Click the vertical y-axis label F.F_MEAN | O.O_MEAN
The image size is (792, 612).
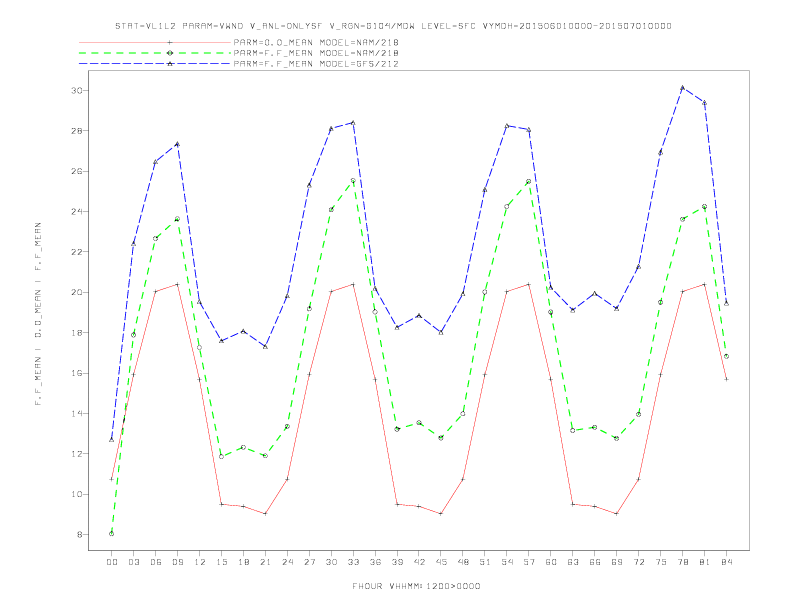pyautogui.click(x=38, y=314)
